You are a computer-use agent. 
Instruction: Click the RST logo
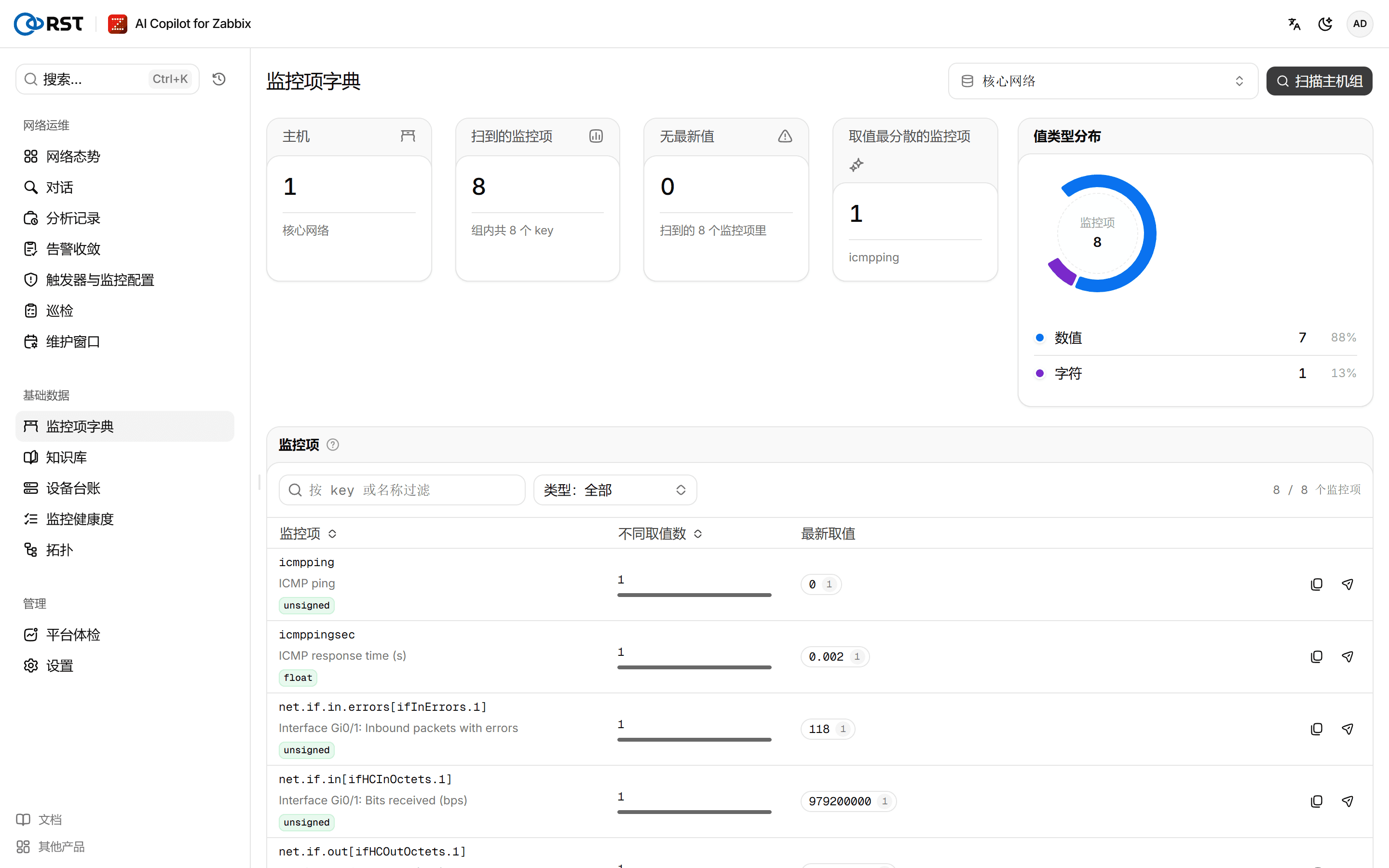[49, 24]
